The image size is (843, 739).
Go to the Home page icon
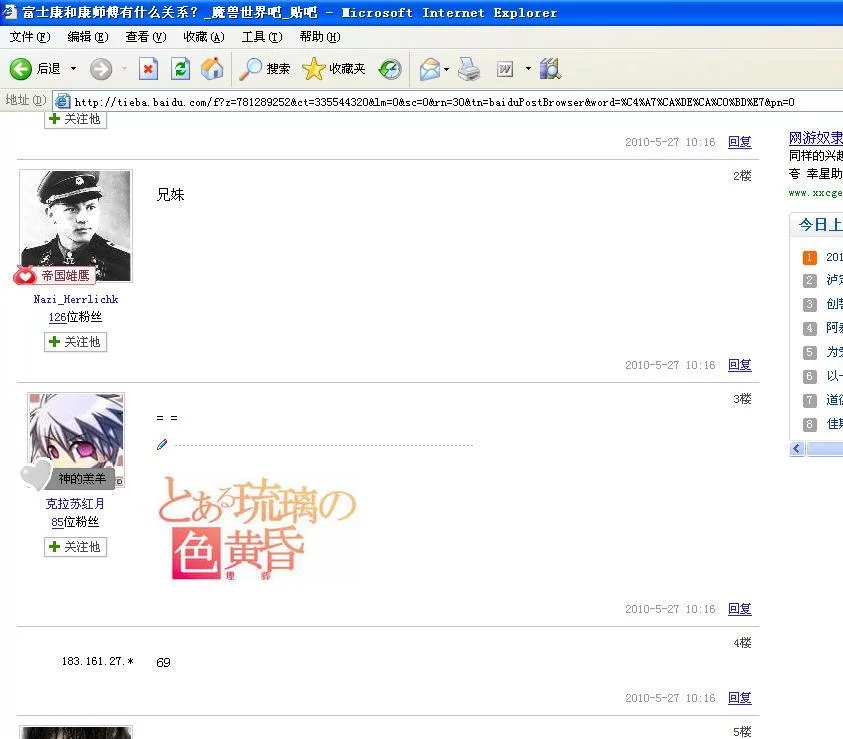tap(212, 69)
